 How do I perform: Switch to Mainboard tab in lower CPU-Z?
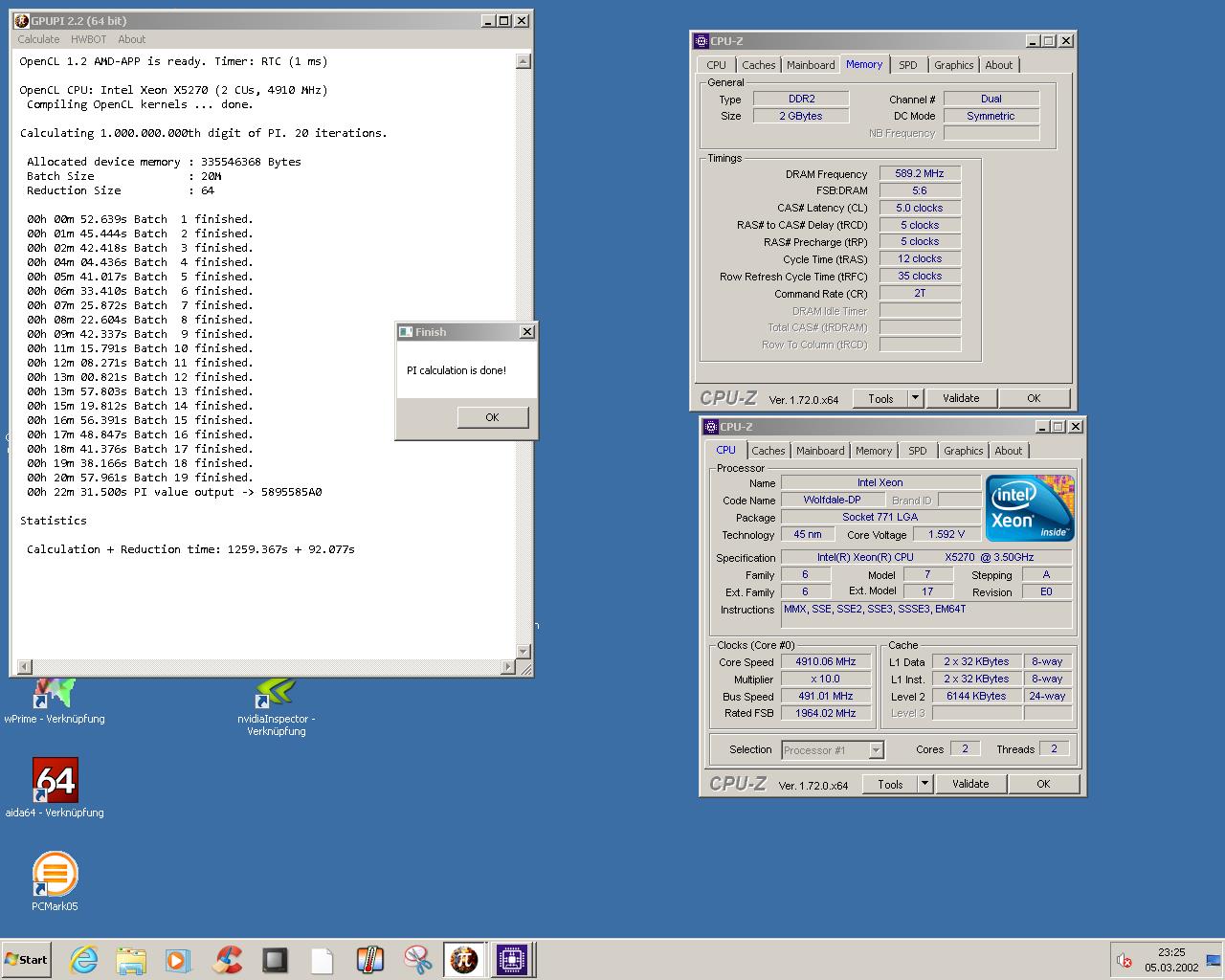(x=820, y=451)
